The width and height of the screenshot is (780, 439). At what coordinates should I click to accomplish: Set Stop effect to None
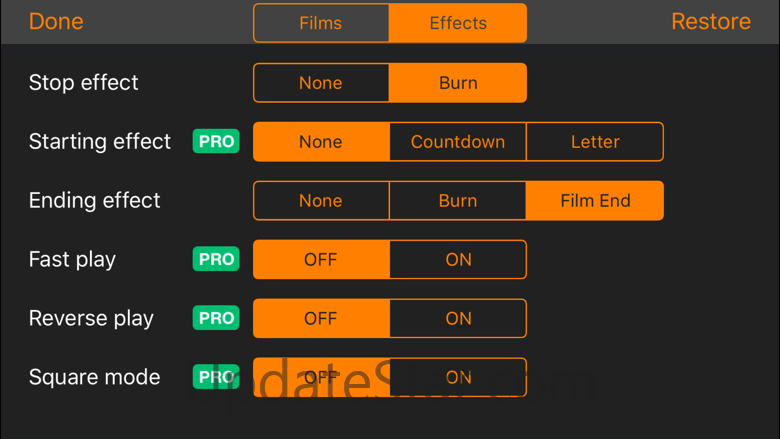pos(321,83)
